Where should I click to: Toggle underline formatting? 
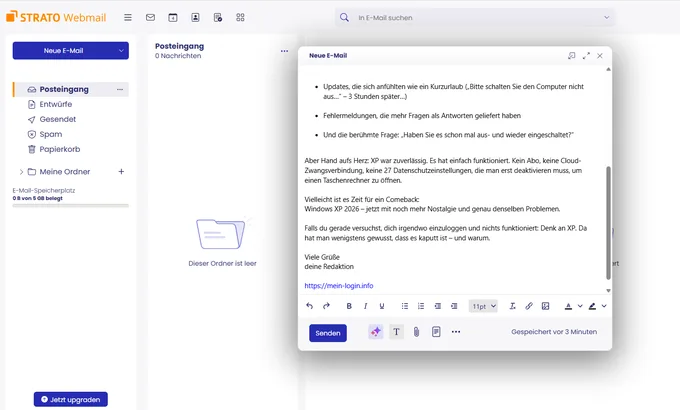pos(382,306)
